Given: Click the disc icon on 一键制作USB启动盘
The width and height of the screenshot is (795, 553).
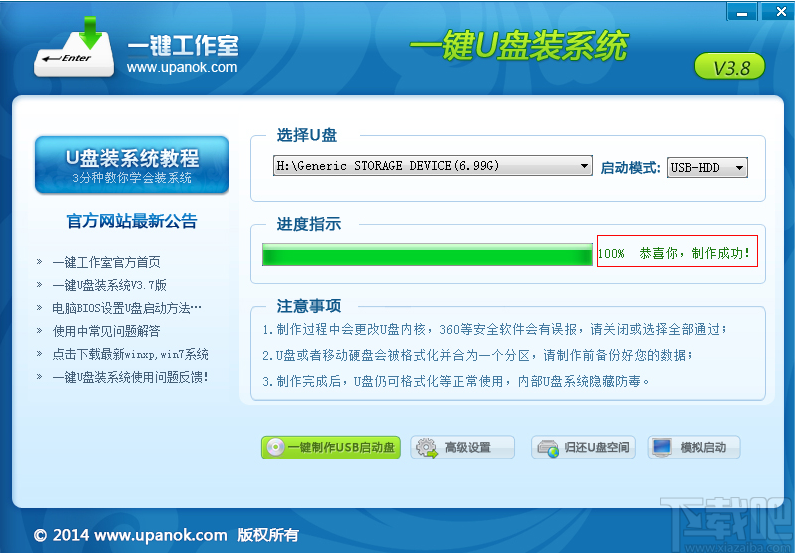Looking at the screenshot, I should coord(275,447).
